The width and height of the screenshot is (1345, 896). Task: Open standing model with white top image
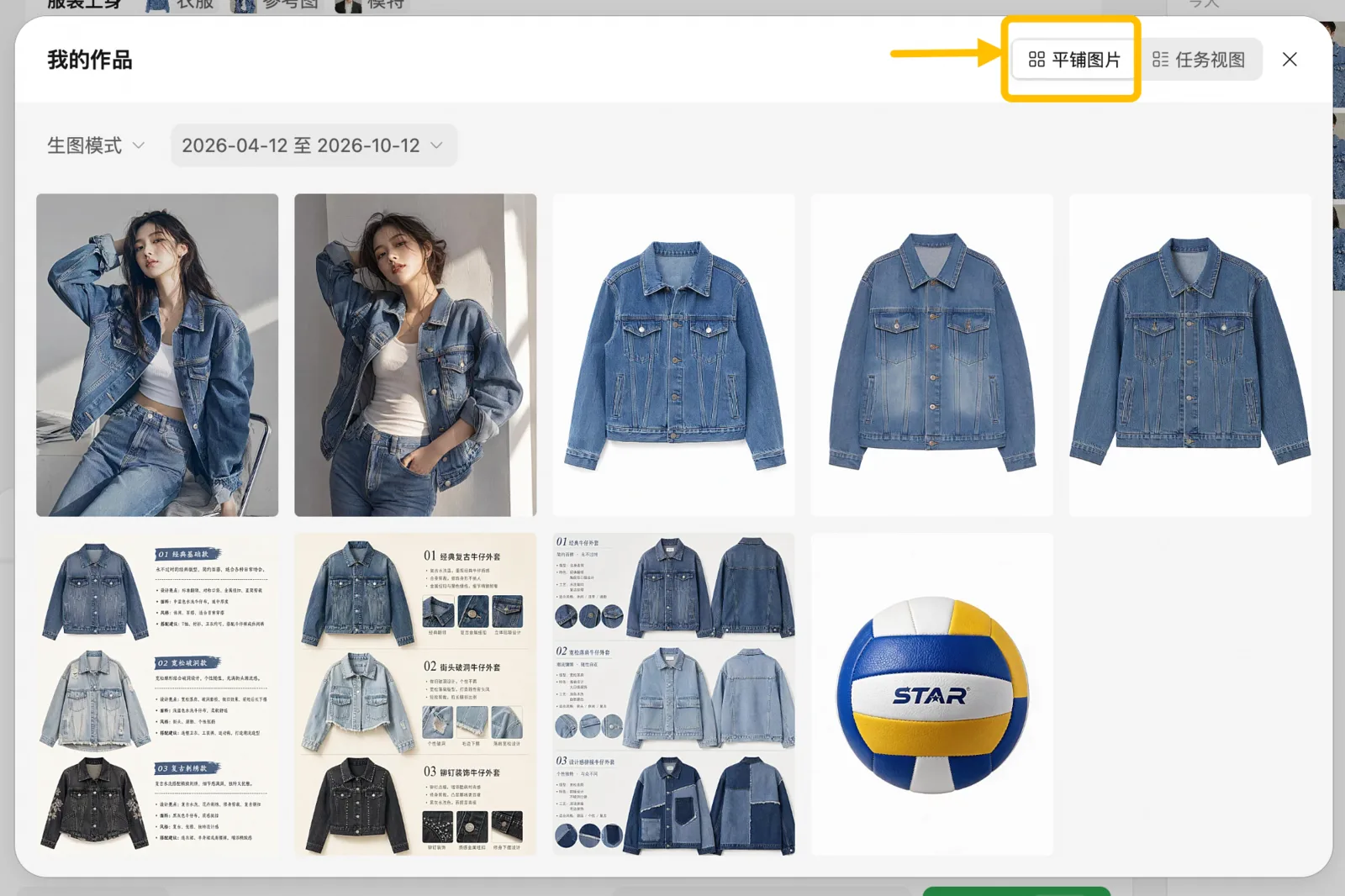415,355
